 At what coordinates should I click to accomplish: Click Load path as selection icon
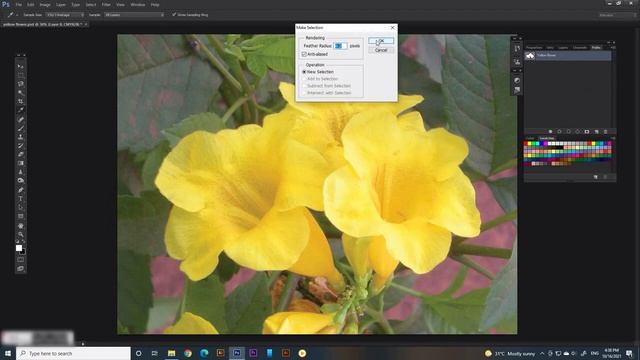568,131
